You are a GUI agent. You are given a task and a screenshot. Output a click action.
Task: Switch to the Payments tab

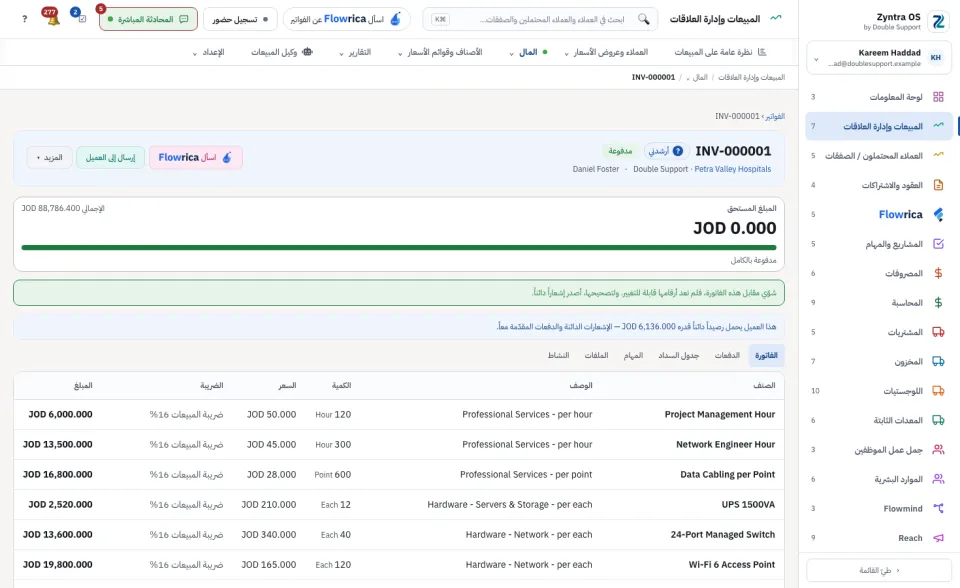(x=727, y=355)
